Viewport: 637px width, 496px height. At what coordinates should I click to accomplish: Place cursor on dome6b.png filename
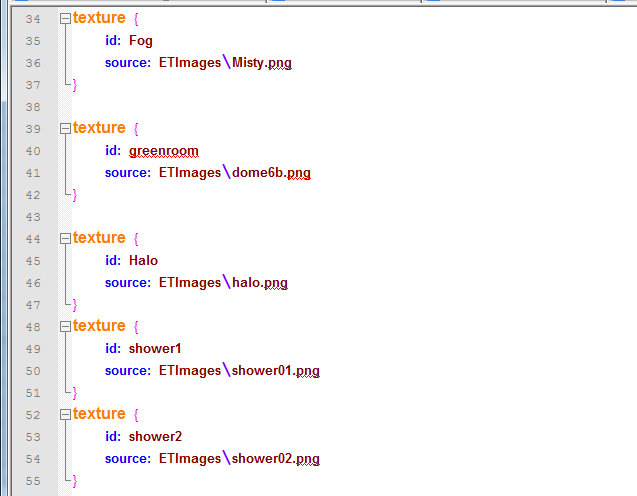coord(271,173)
